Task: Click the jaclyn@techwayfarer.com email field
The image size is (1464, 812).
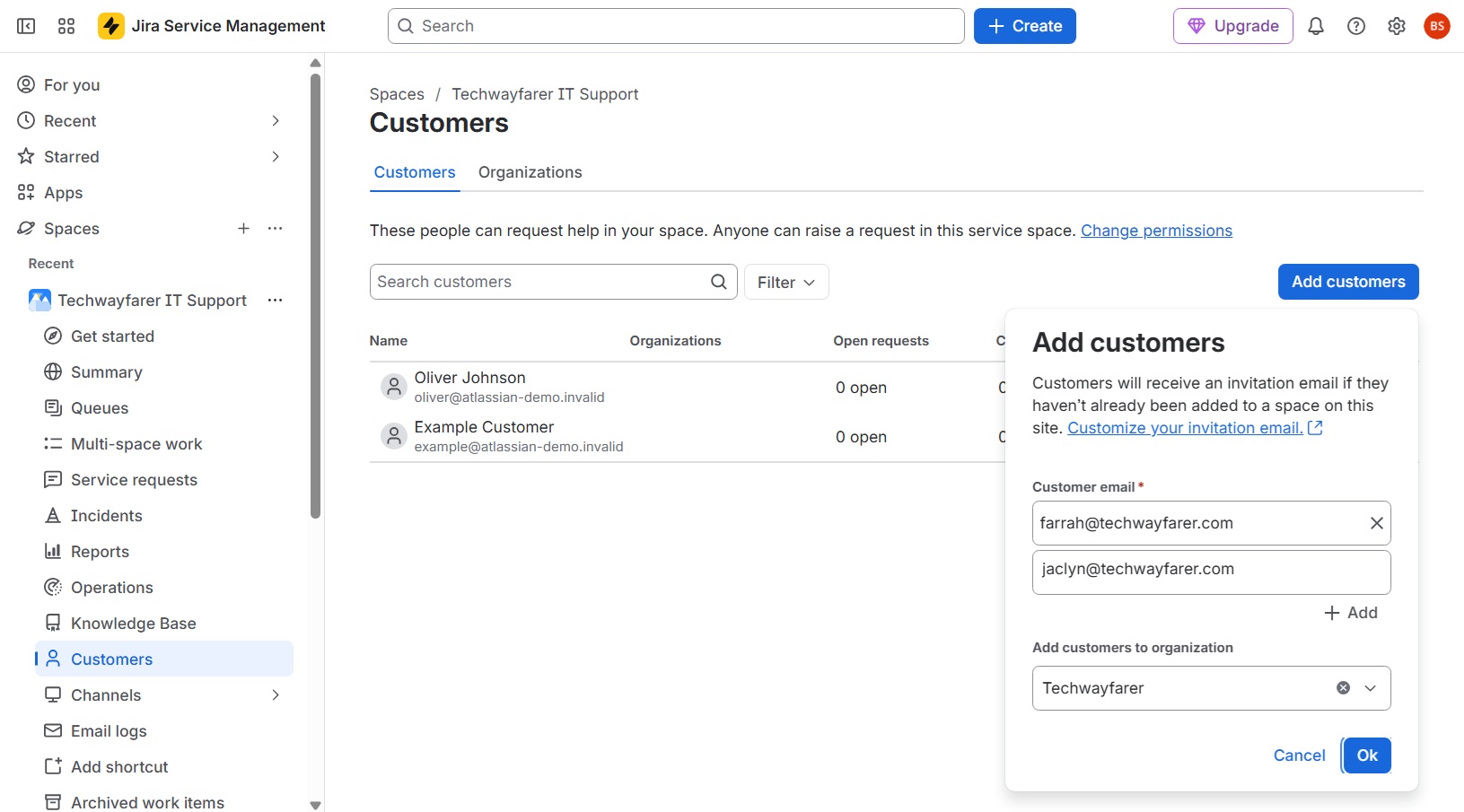Action: point(1212,572)
